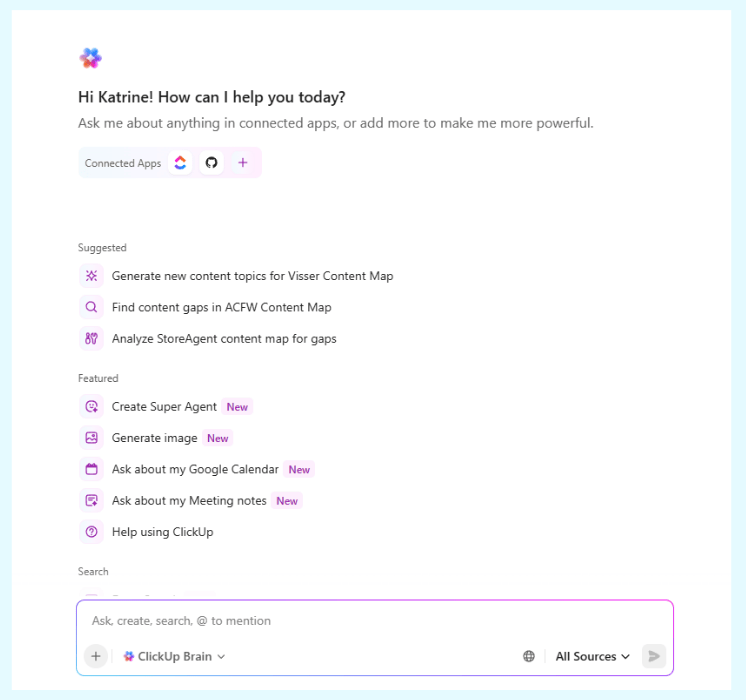This screenshot has width=746, height=700.
Task: Click the ClickUp connected app icon
Action: 180,163
